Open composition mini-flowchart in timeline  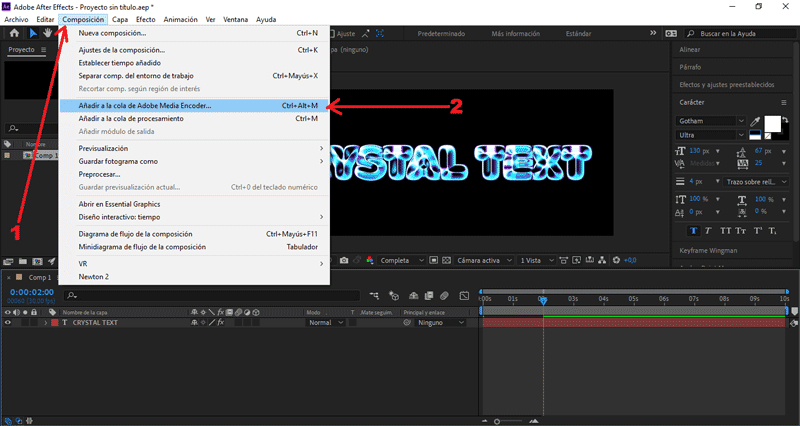click(x=374, y=295)
